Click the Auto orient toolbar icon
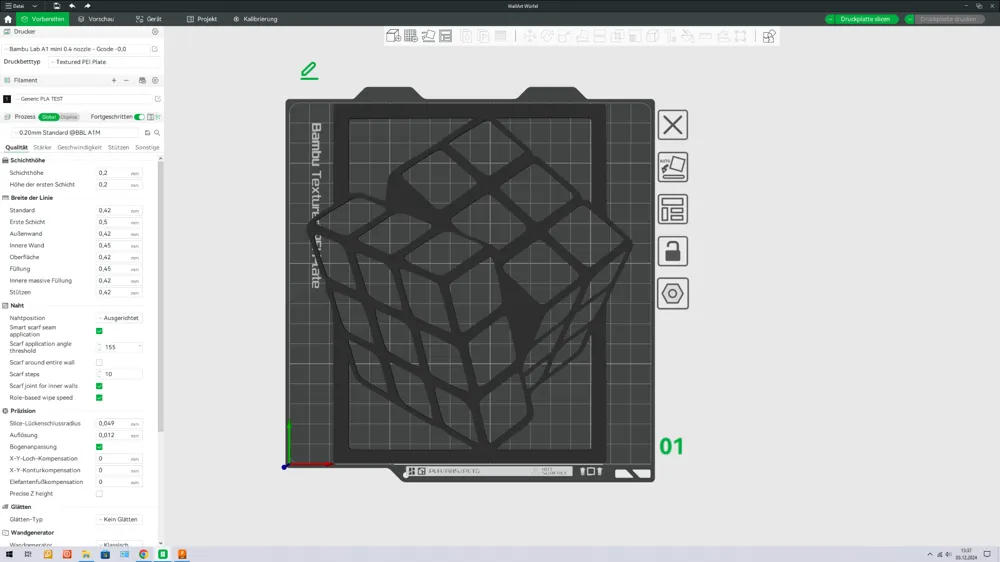Image resolution: width=1000 pixels, height=562 pixels. tap(428, 36)
